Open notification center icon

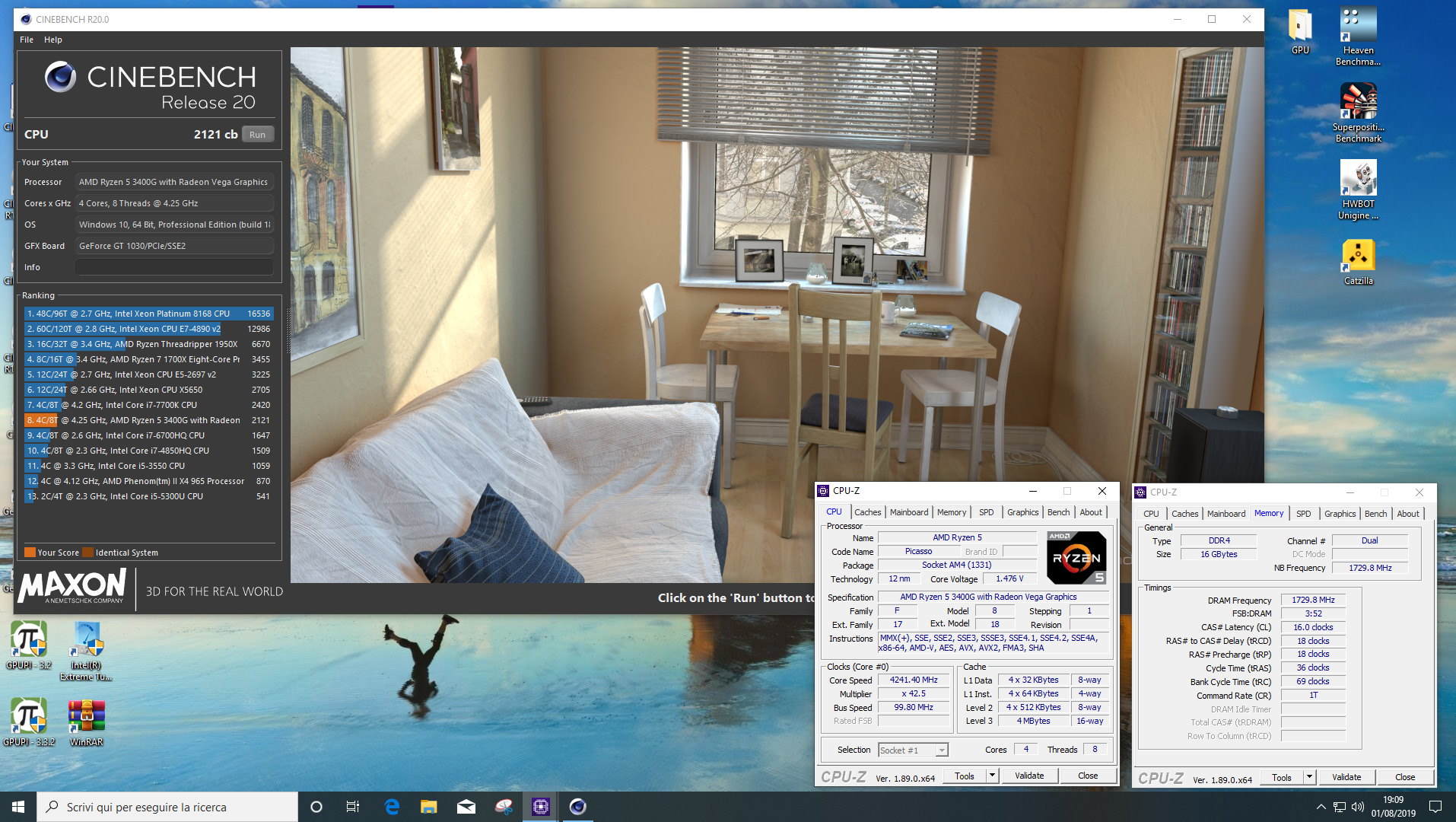[1435, 807]
